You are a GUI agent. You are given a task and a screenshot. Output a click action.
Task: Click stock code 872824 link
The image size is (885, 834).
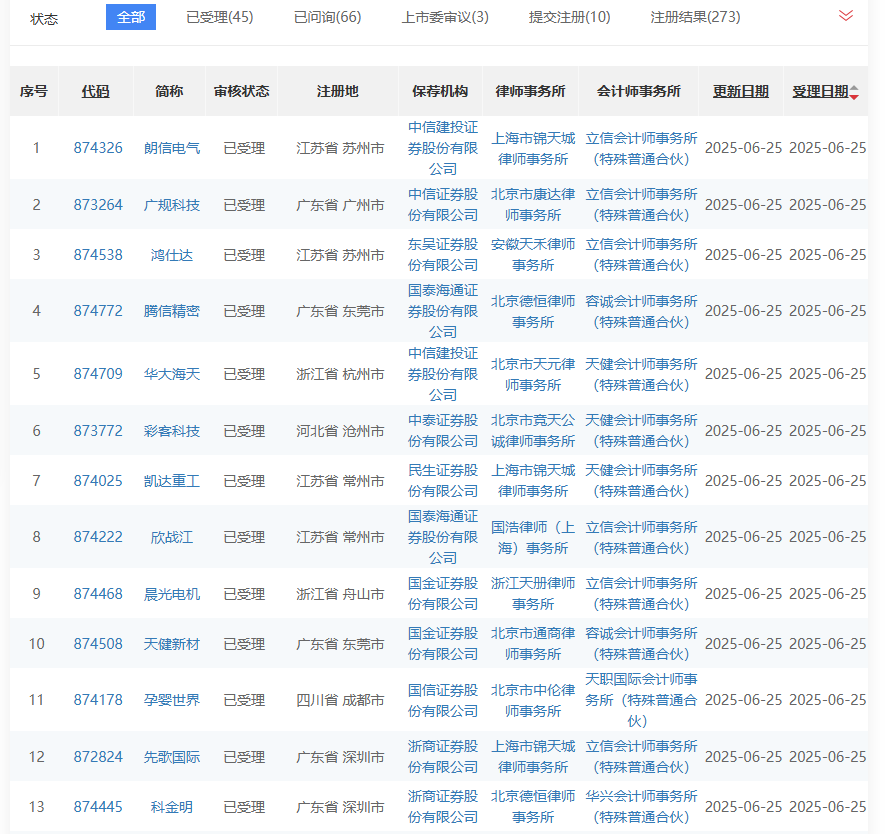click(x=98, y=757)
